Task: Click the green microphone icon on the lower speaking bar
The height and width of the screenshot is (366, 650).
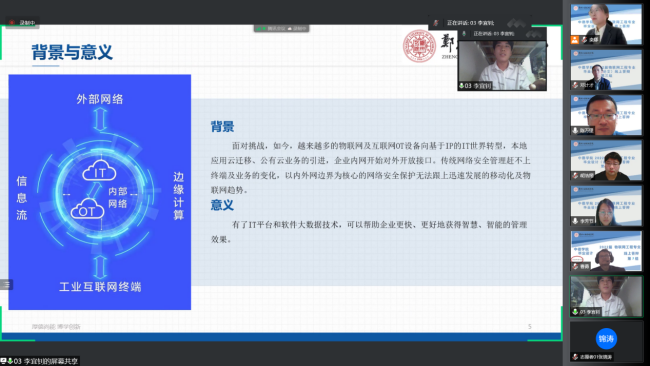Action: pos(464,34)
